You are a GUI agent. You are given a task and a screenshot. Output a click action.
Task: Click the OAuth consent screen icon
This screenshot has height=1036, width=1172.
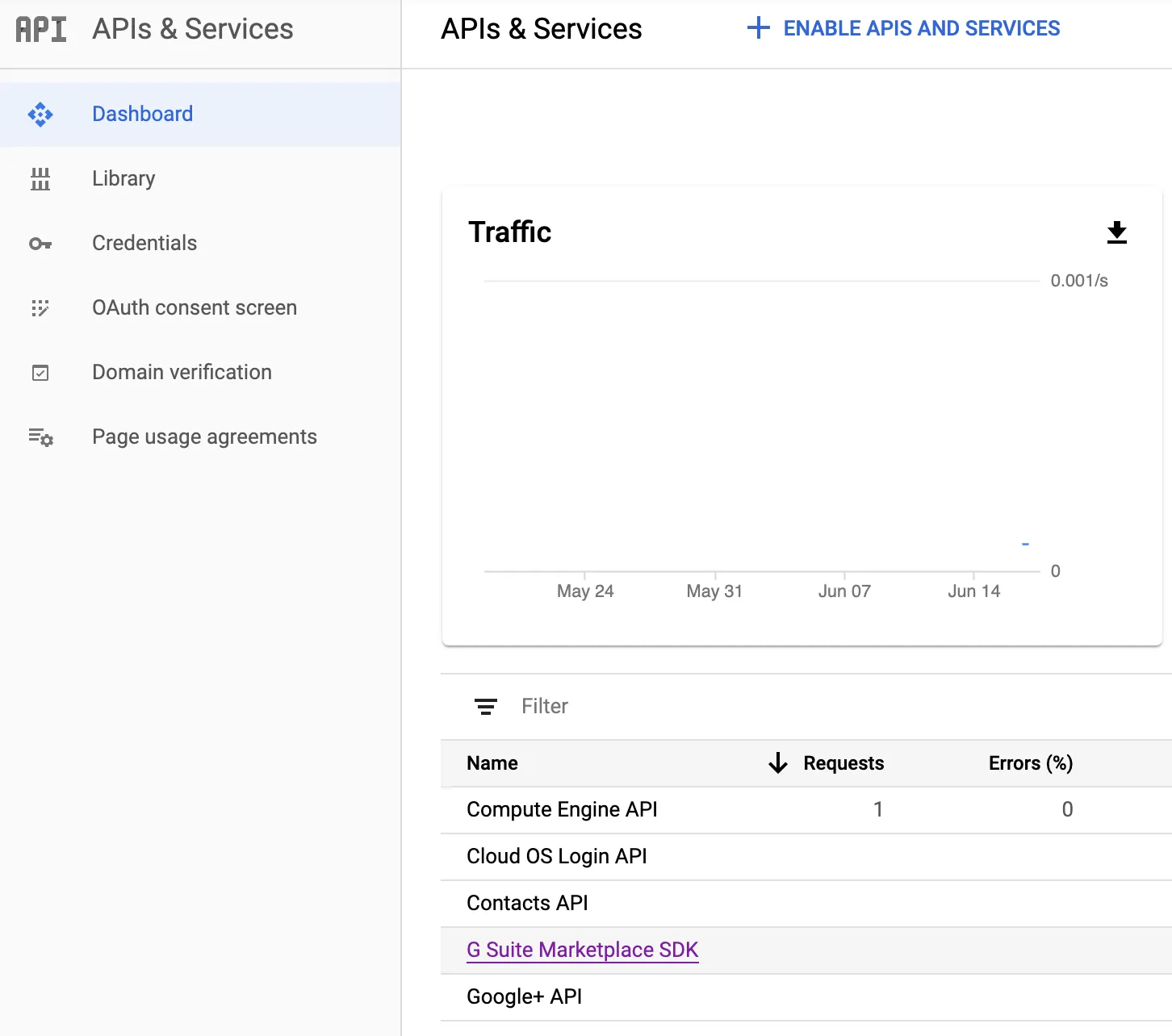tap(40, 308)
